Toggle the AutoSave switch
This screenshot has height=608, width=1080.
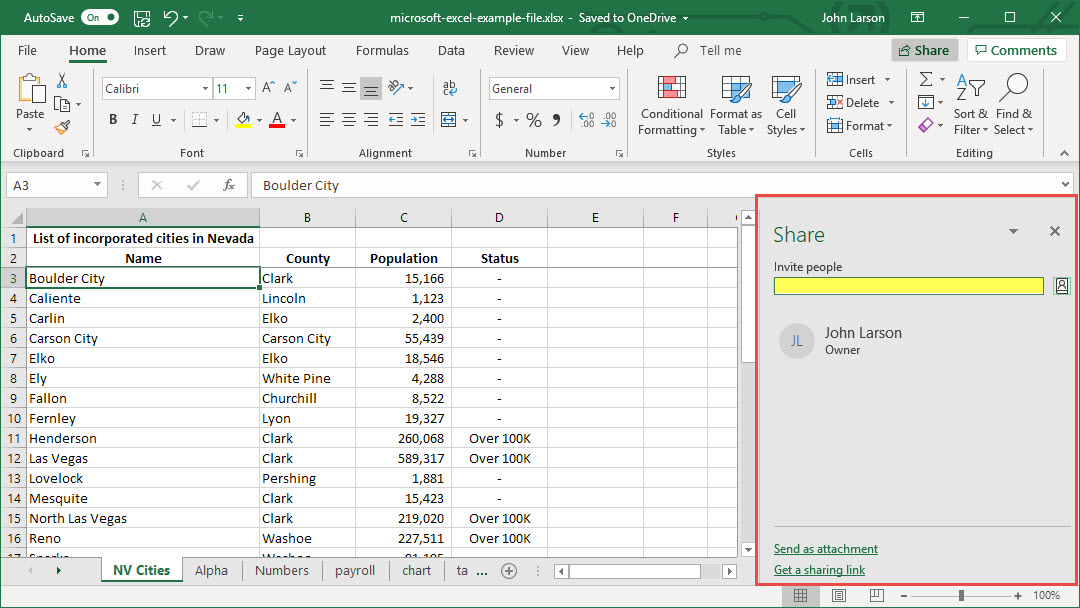click(x=99, y=17)
